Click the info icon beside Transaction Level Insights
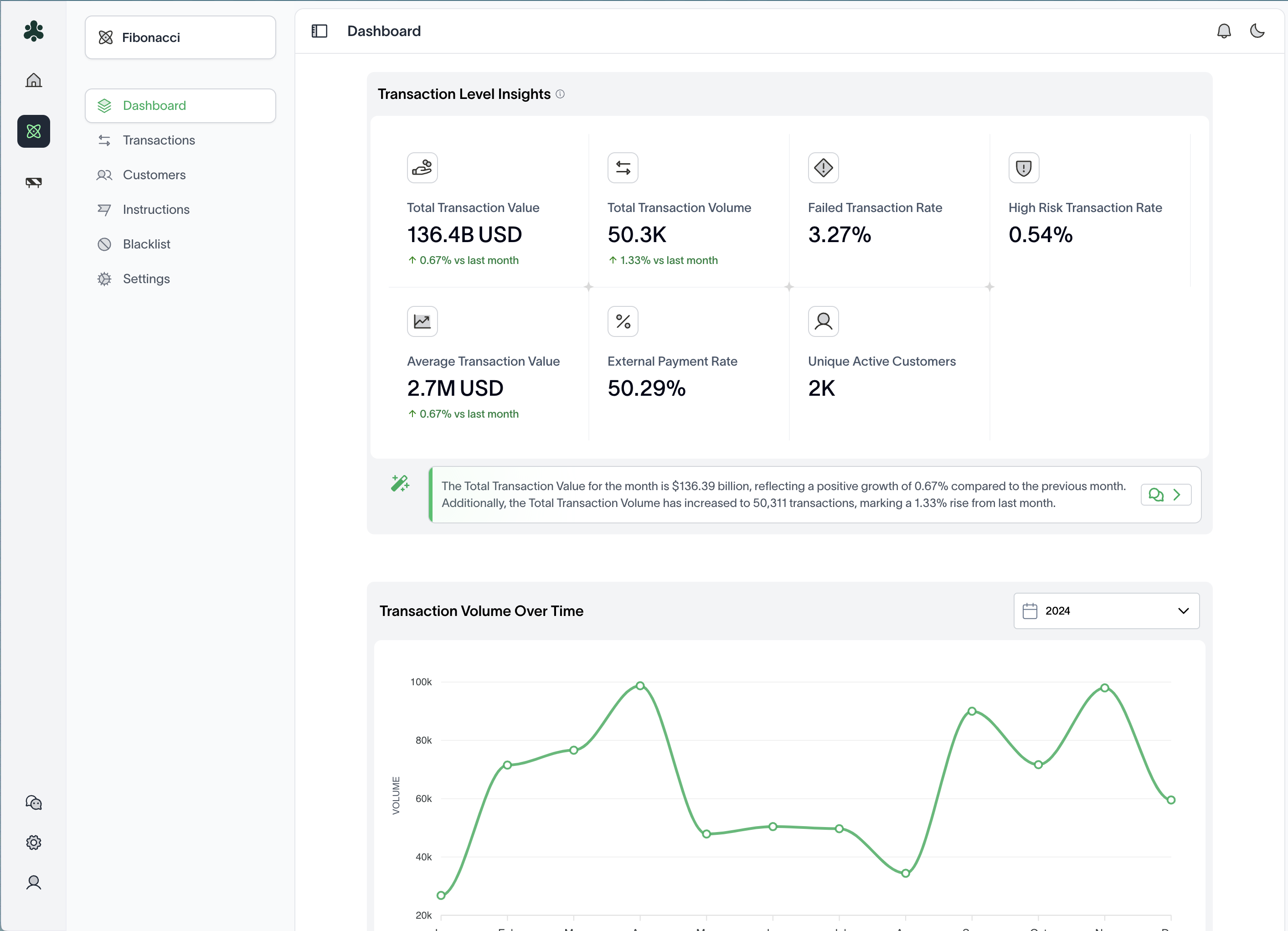The width and height of the screenshot is (1288, 931). click(x=560, y=94)
